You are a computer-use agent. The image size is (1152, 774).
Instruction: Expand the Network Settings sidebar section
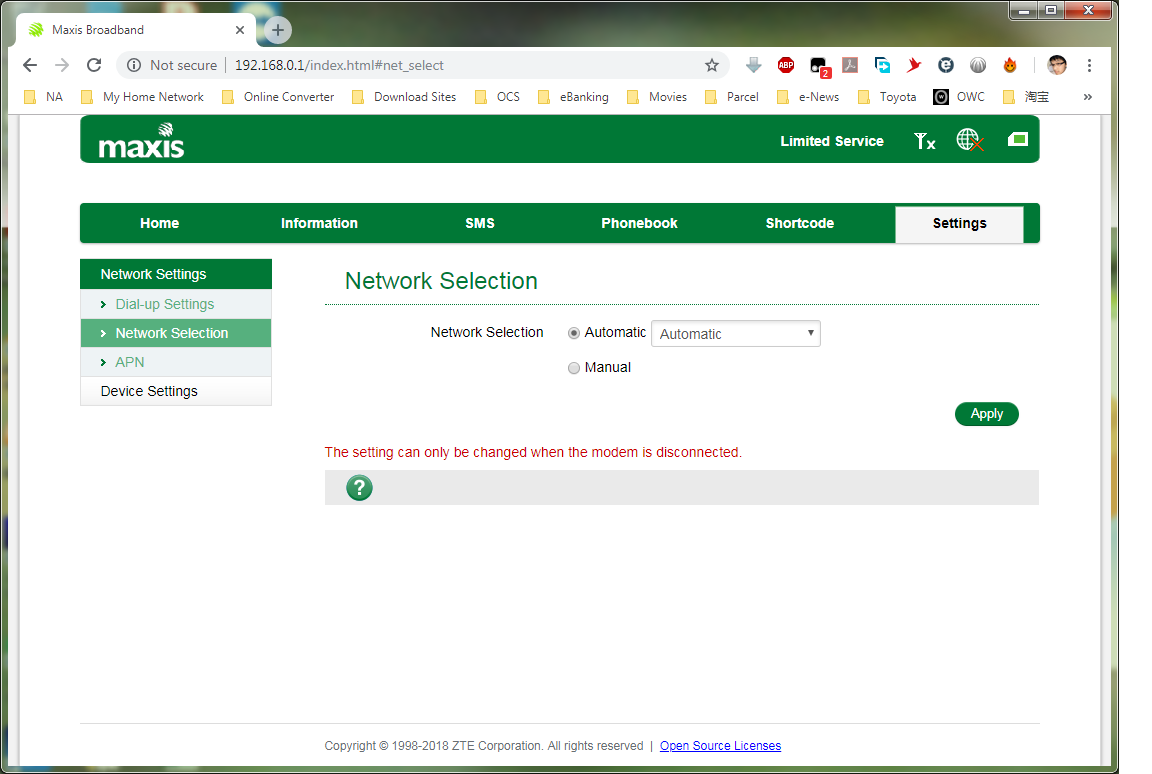click(176, 274)
